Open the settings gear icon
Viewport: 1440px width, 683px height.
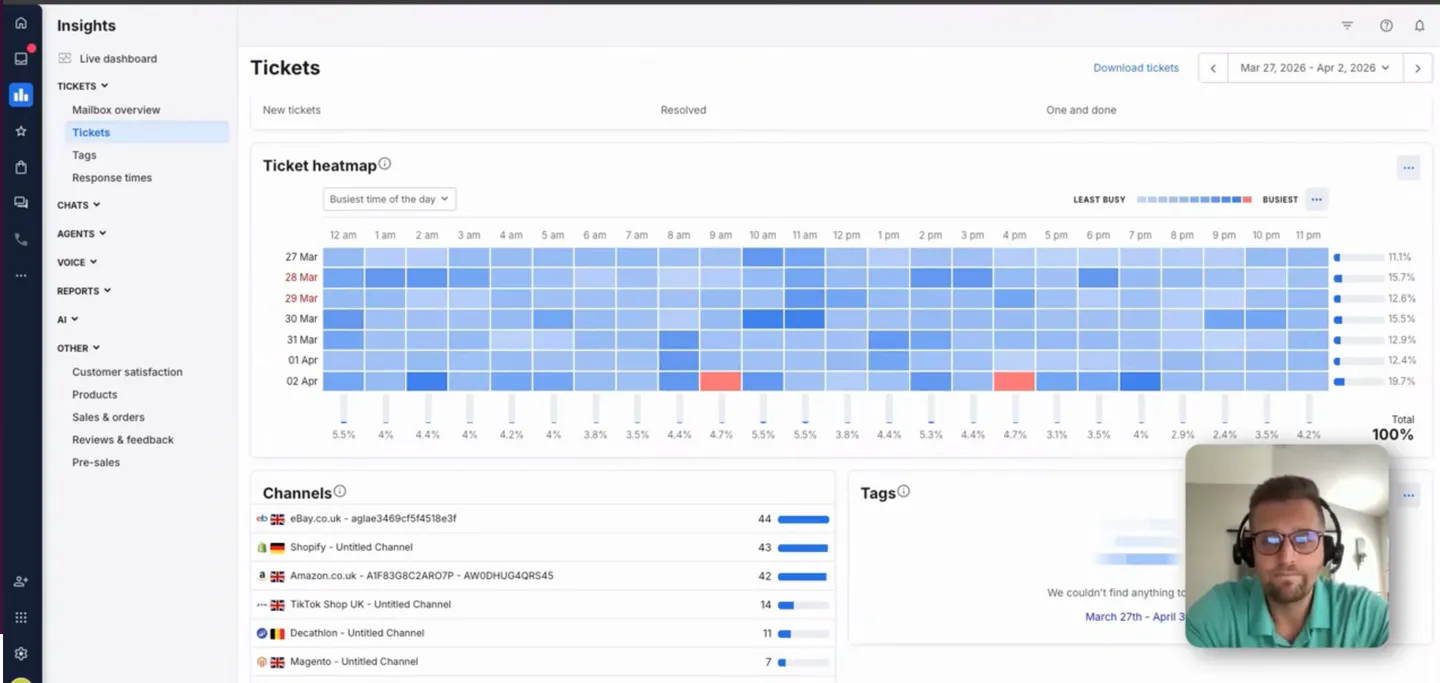click(x=21, y=653)
